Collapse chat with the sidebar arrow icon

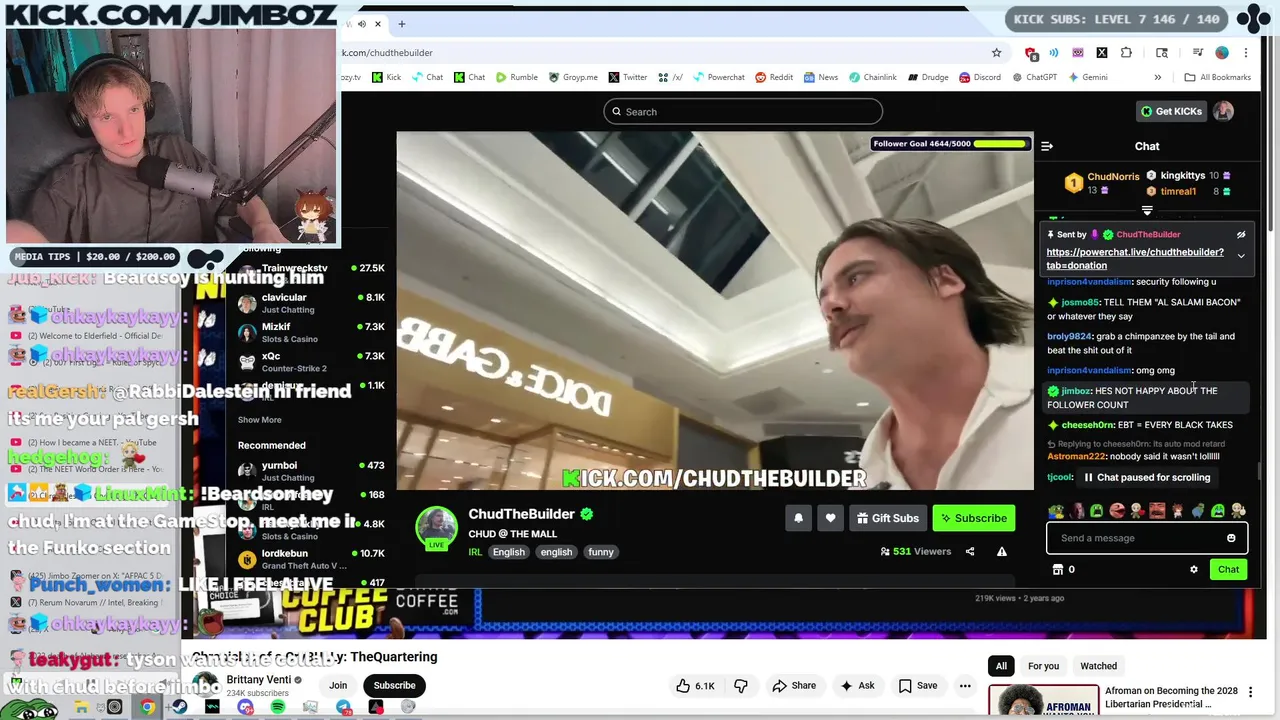tap(1047, 146)
